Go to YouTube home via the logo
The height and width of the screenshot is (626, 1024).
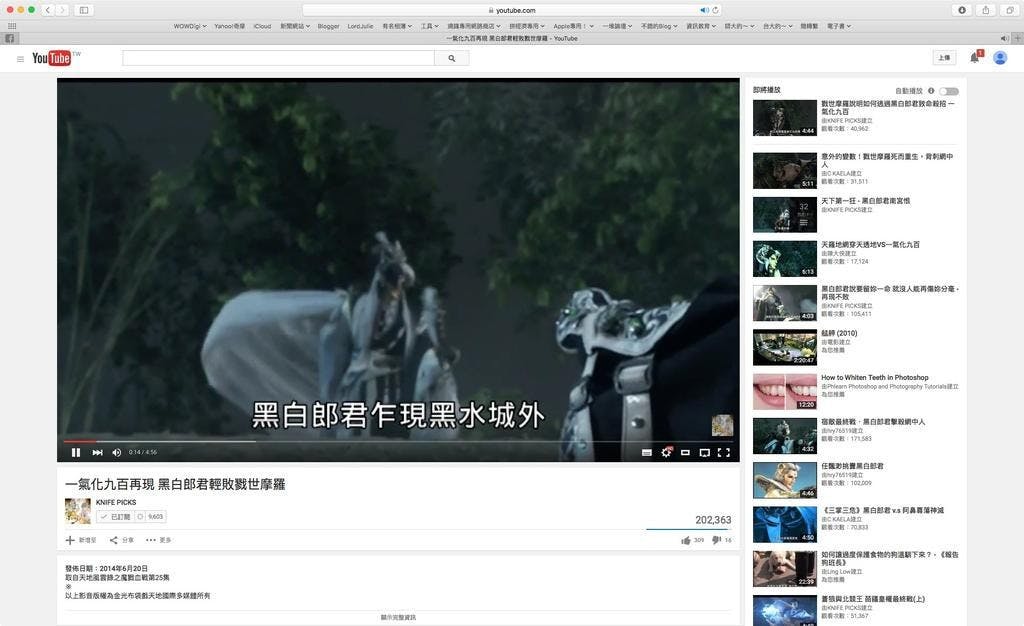click(52, 58)
